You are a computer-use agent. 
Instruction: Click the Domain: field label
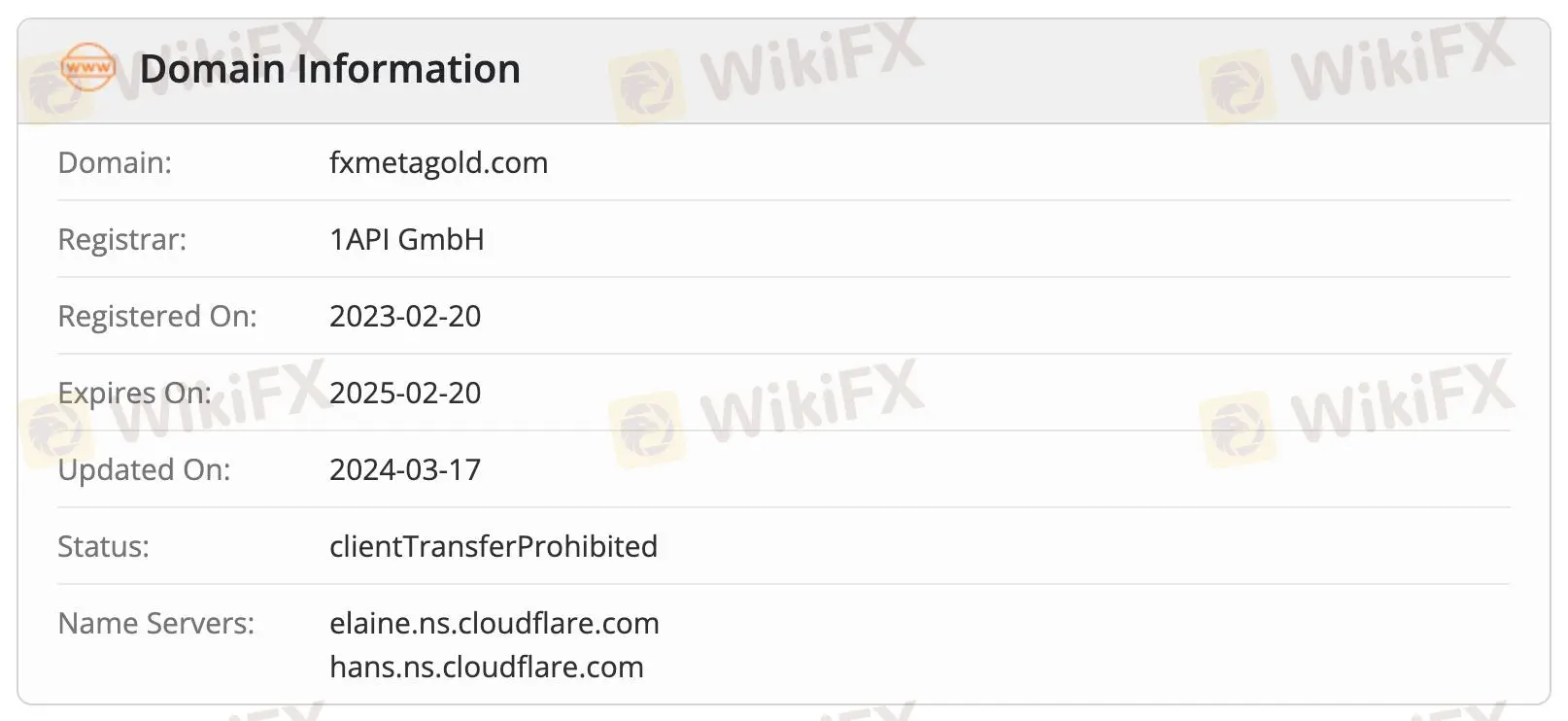coord(115,162)
